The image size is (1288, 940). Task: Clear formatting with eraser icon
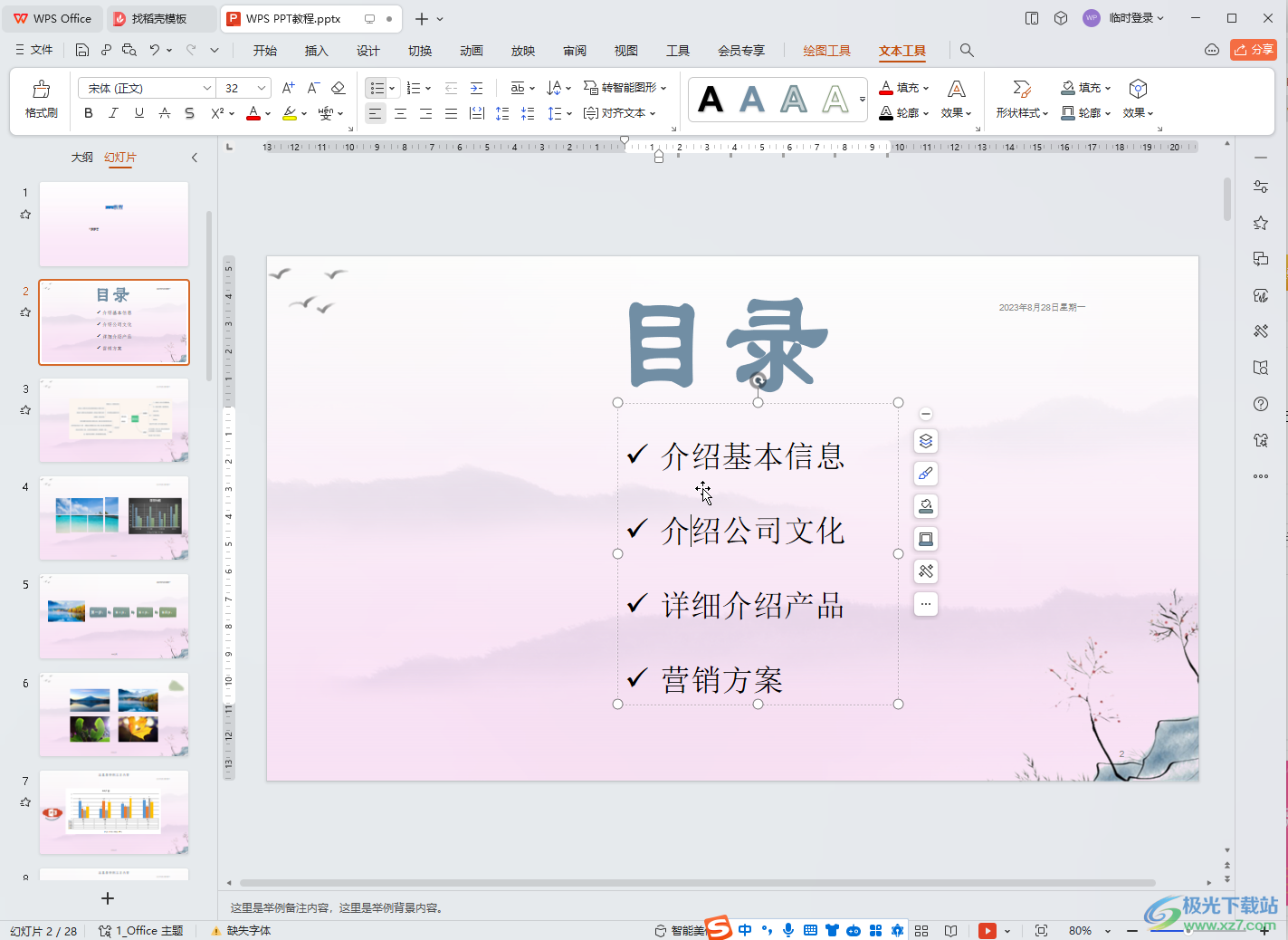[x=339, y=88]
